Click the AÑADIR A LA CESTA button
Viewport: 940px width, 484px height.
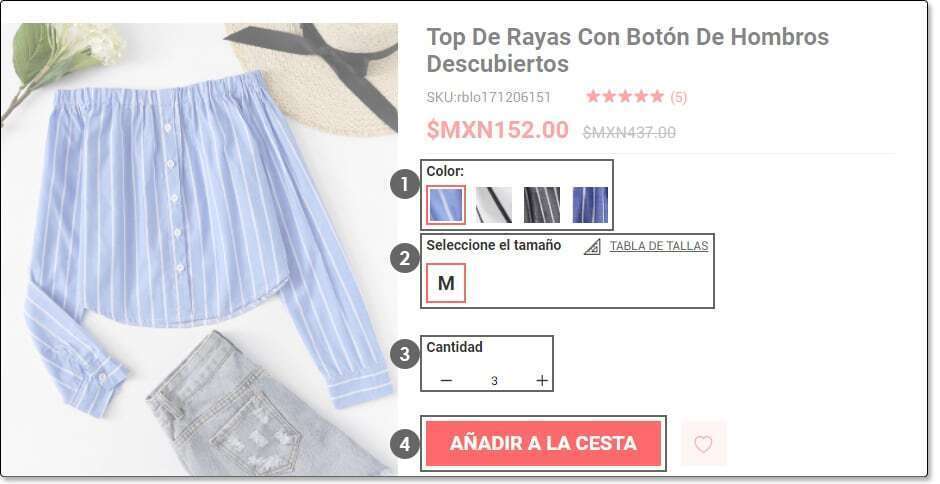544,443
